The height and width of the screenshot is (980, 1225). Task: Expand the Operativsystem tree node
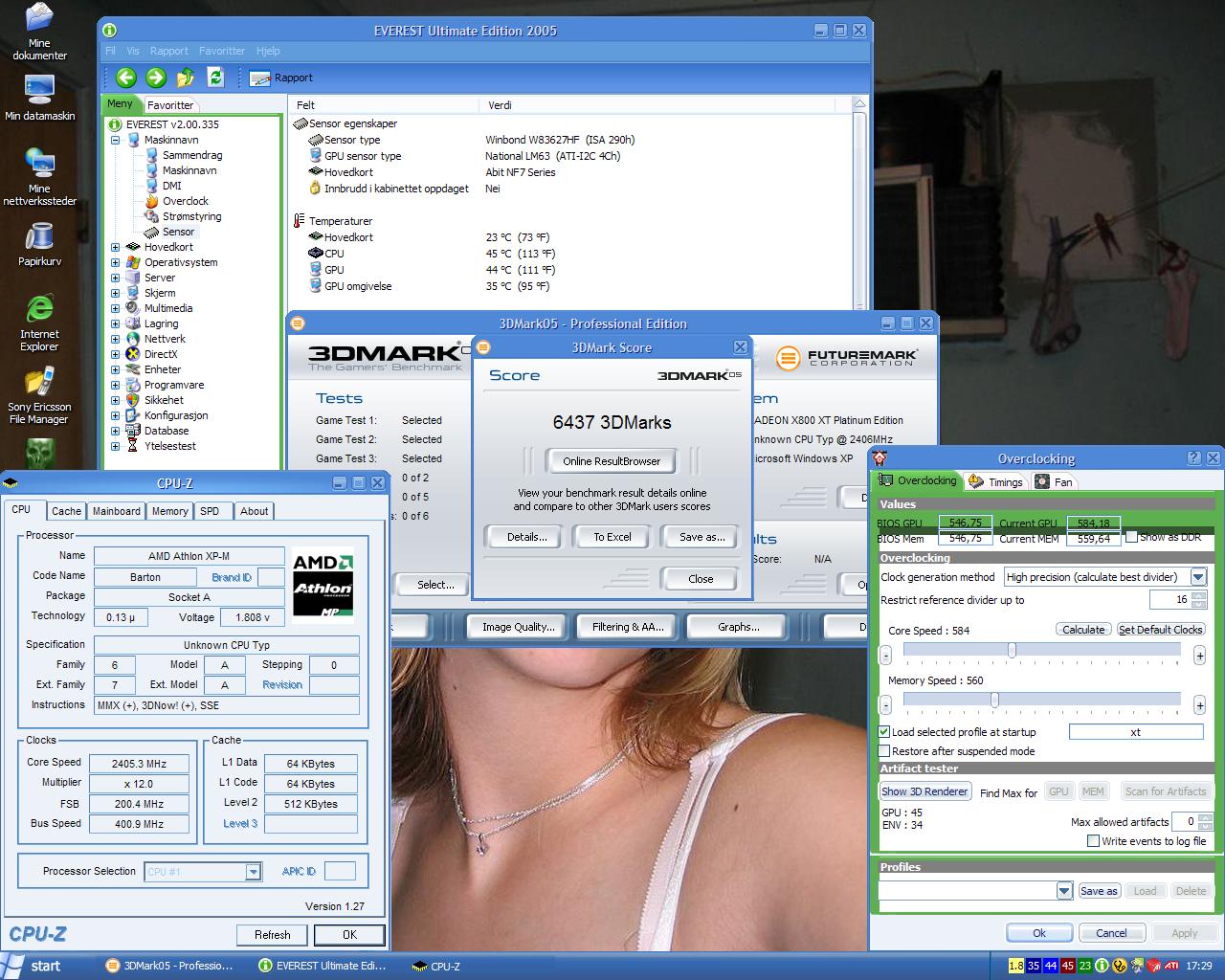(116, 262)
